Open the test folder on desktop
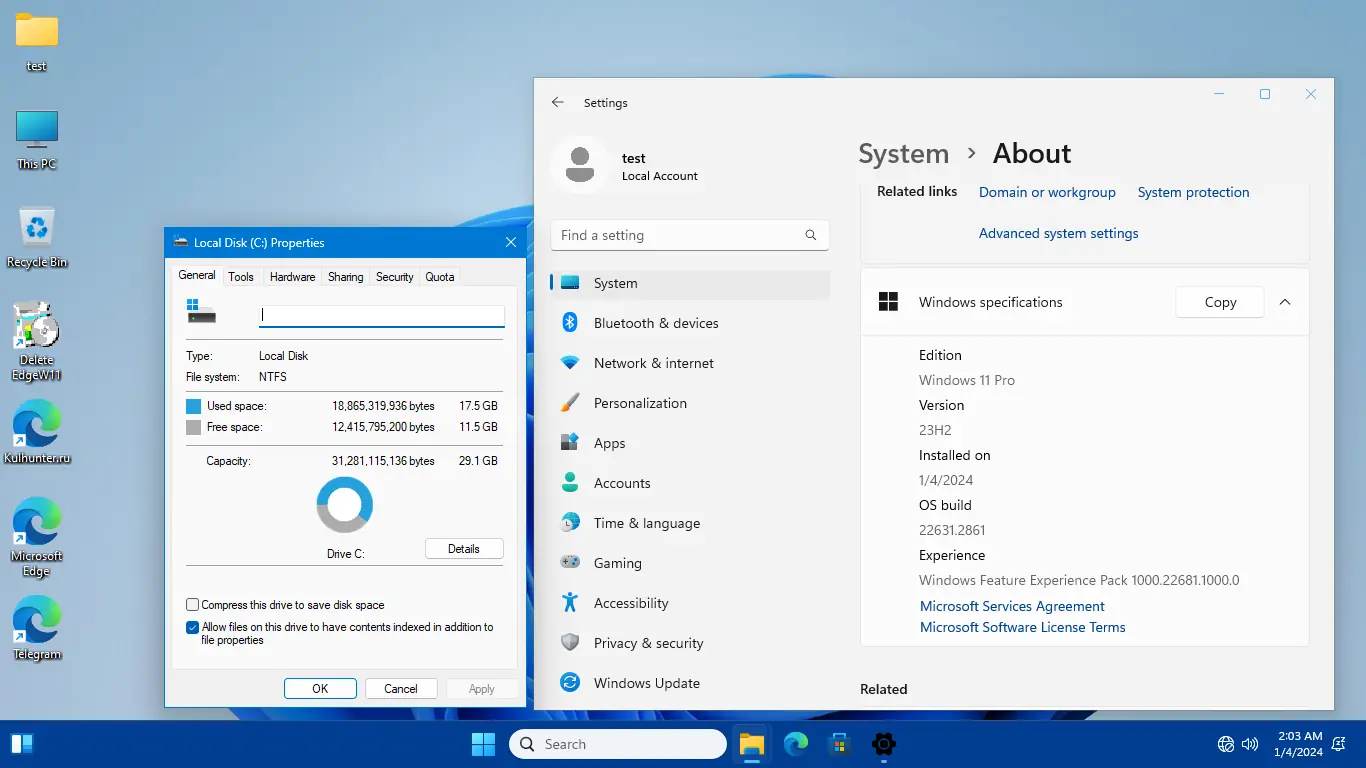 coord(37,40)
